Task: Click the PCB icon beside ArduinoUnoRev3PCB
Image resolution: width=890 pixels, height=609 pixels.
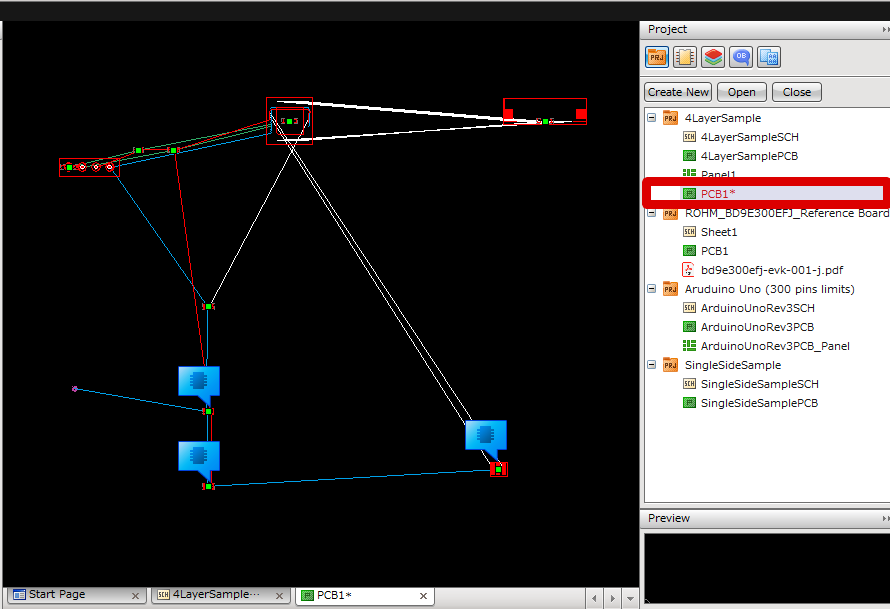Action: [x=690, y=326]
